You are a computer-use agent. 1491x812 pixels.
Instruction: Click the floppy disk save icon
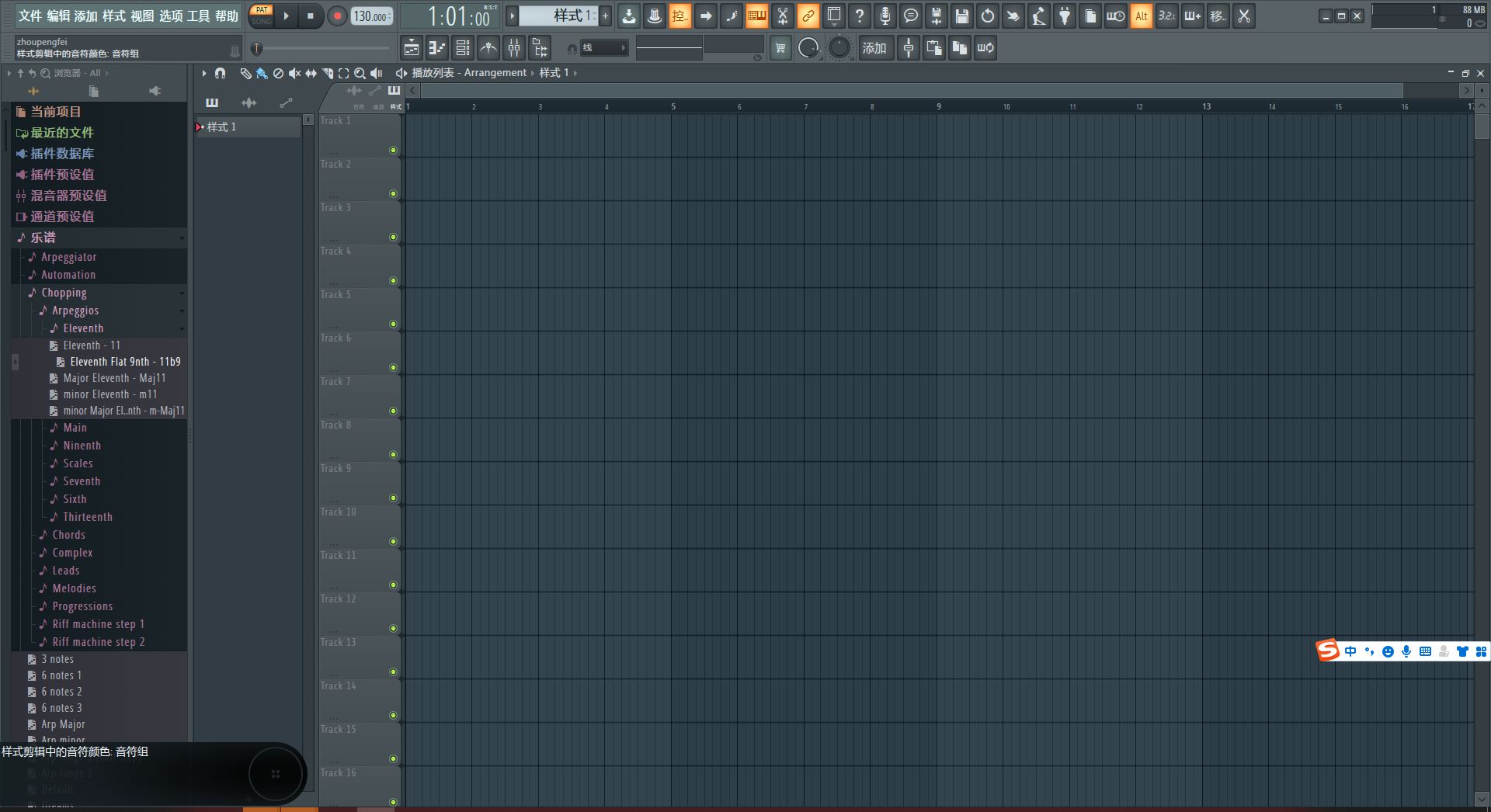(961, 16)
